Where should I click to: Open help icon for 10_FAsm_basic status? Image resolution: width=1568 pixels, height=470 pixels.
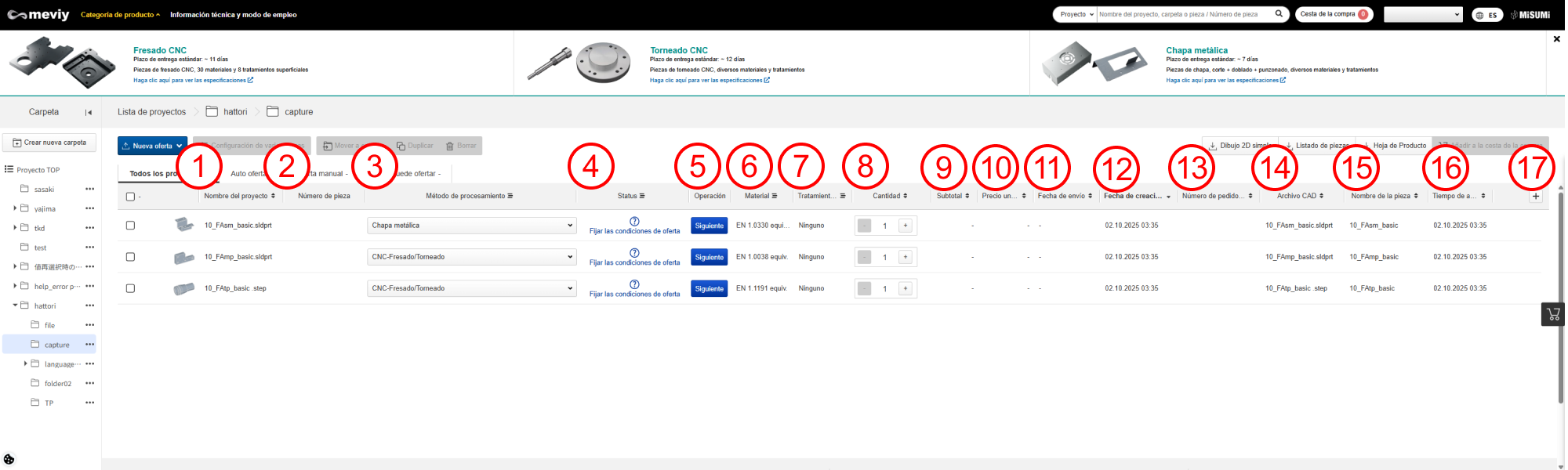(634, 221)
